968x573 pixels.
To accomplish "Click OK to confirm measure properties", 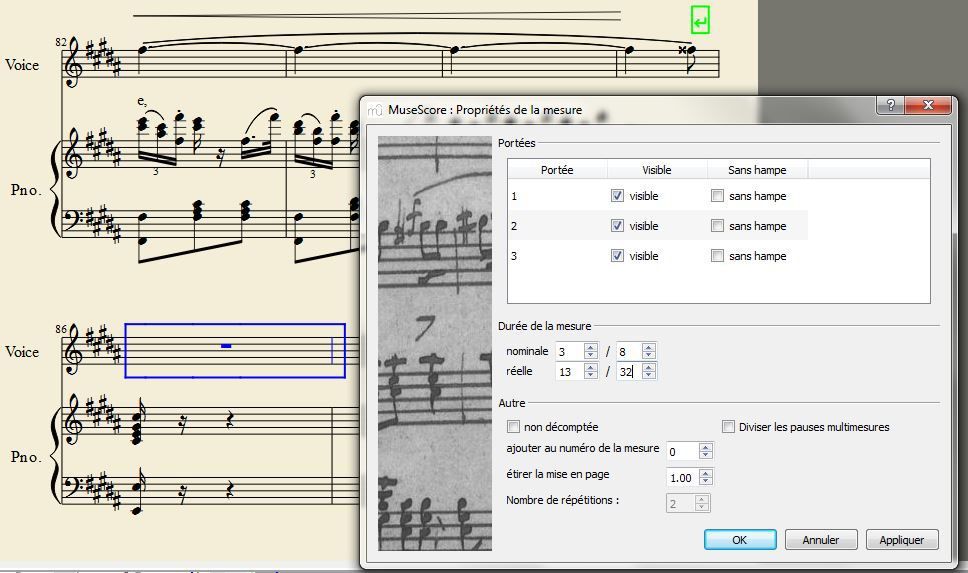I will click(740, 540).
